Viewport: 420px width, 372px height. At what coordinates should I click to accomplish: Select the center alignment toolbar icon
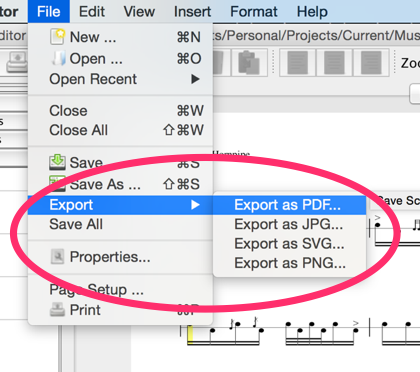334,62
